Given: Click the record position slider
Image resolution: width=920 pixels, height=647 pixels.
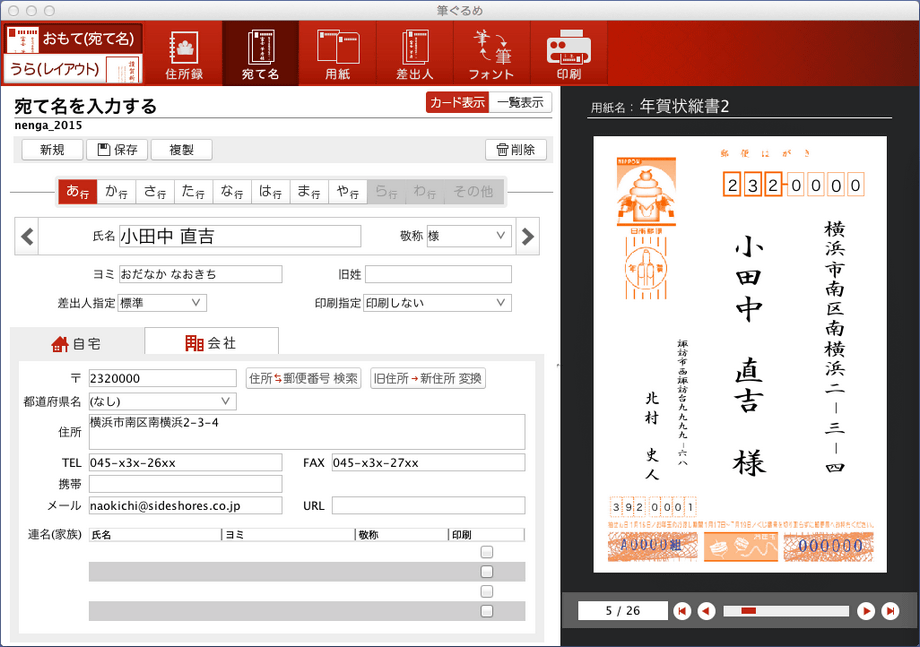Looking at the screenshot, I should coord(786,611).
